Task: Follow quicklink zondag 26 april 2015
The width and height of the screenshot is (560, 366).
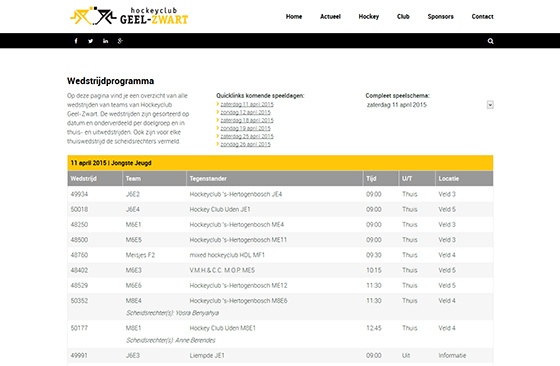Action: pyautogui.click(x=245, y=144)
